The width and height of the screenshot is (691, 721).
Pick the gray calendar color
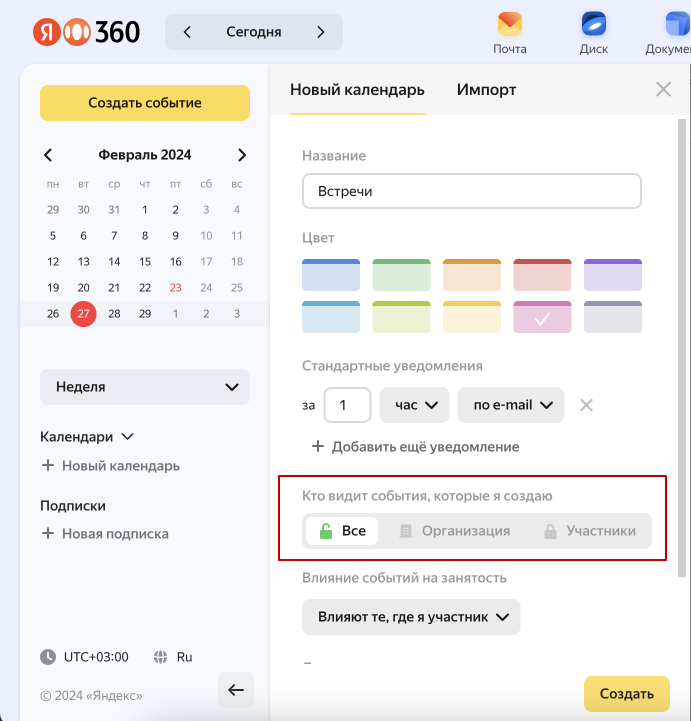pyautogui.click(x=613, y=317)
